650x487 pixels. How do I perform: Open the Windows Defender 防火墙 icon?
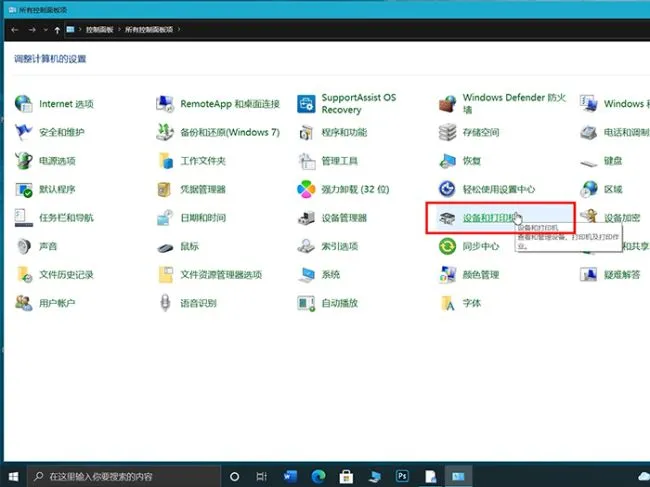[448, 103]
